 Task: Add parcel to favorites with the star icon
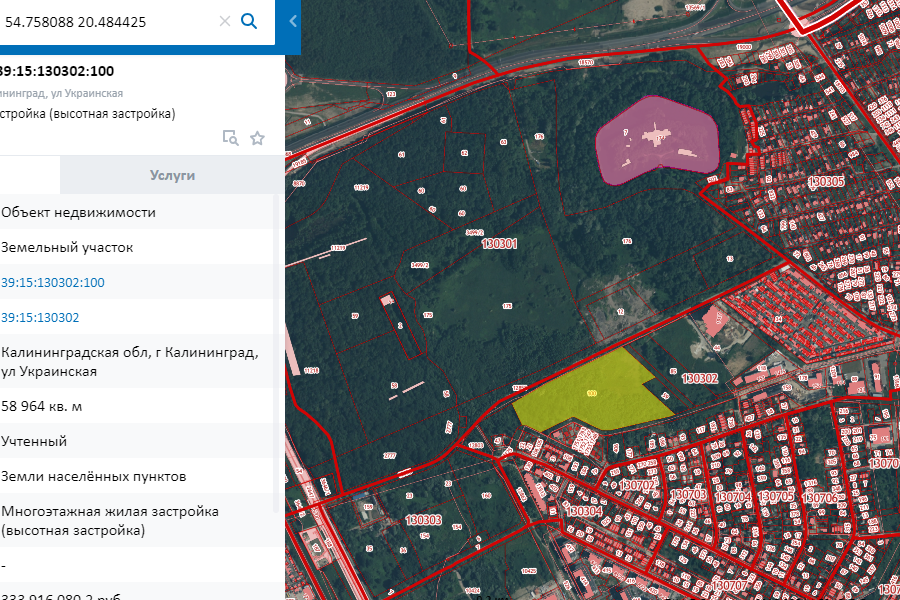click(x=257, y=138)
